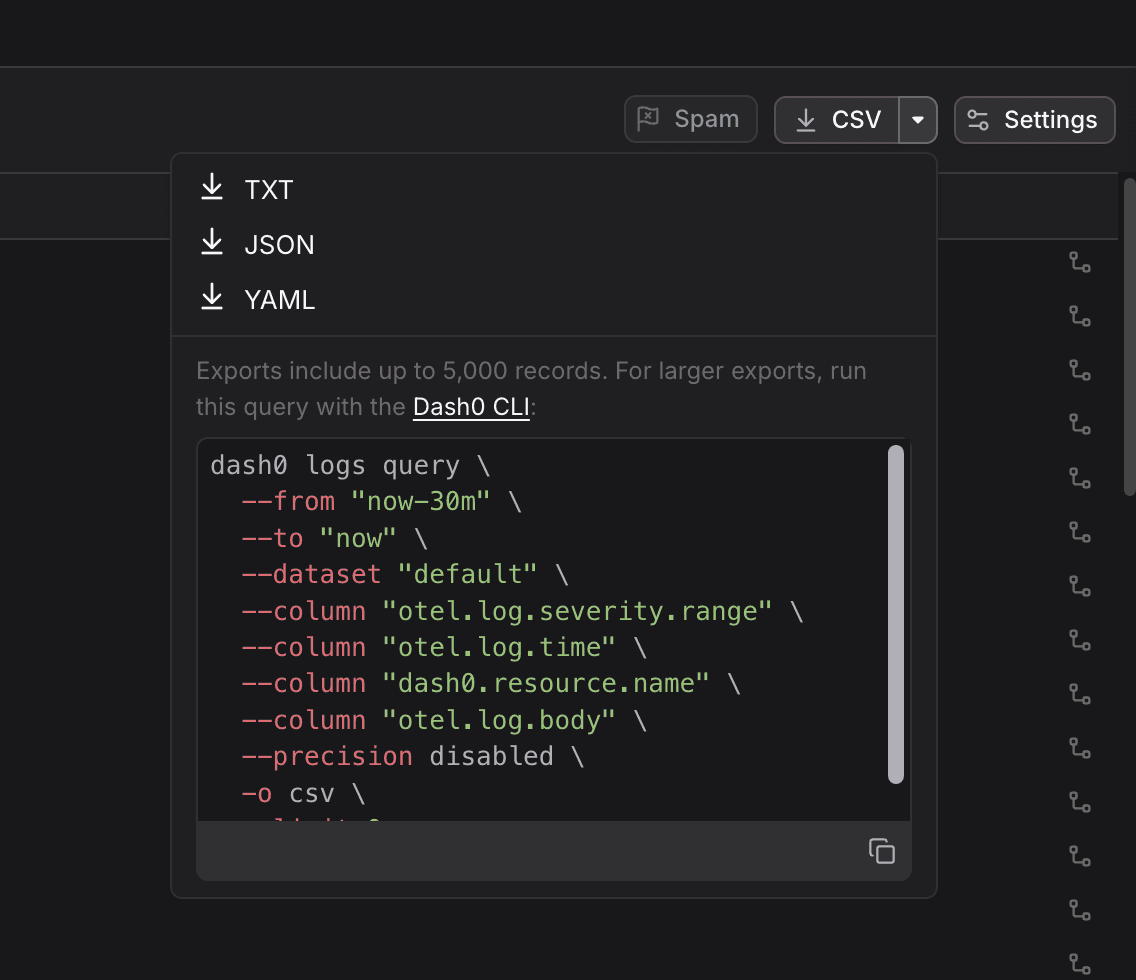Click the JSON download icon
The width and height of the screenshot is (1136, 980).
coord(212,242)
